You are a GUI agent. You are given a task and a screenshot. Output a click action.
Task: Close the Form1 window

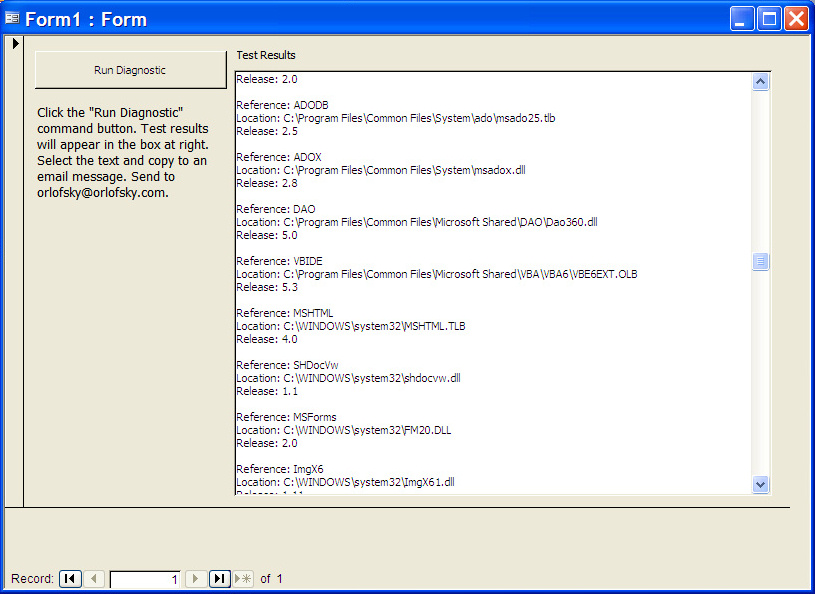click(x=796, y=19)
